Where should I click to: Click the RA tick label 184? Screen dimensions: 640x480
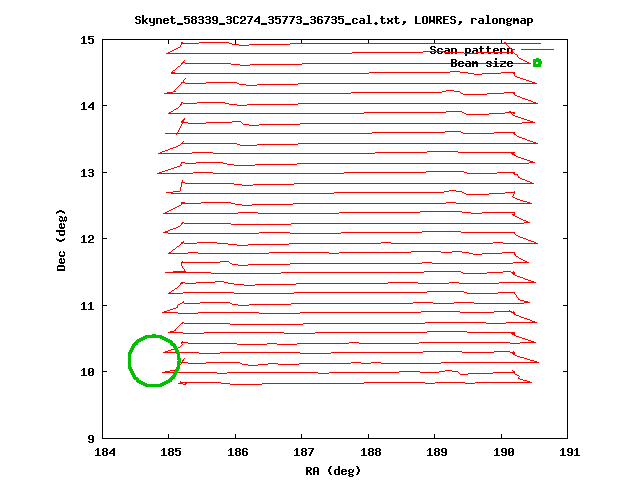coord(105,452)
